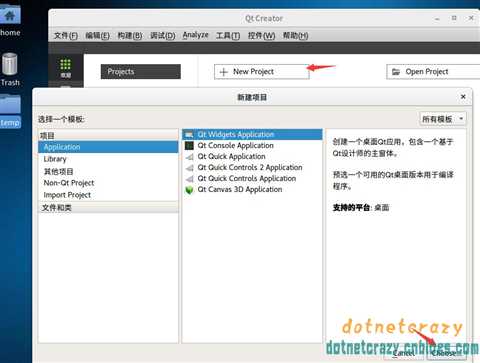Image resolution: width=480 pixels, height=363 pixels.
Task: Click the Cancel button
Action: pos(404,353)
